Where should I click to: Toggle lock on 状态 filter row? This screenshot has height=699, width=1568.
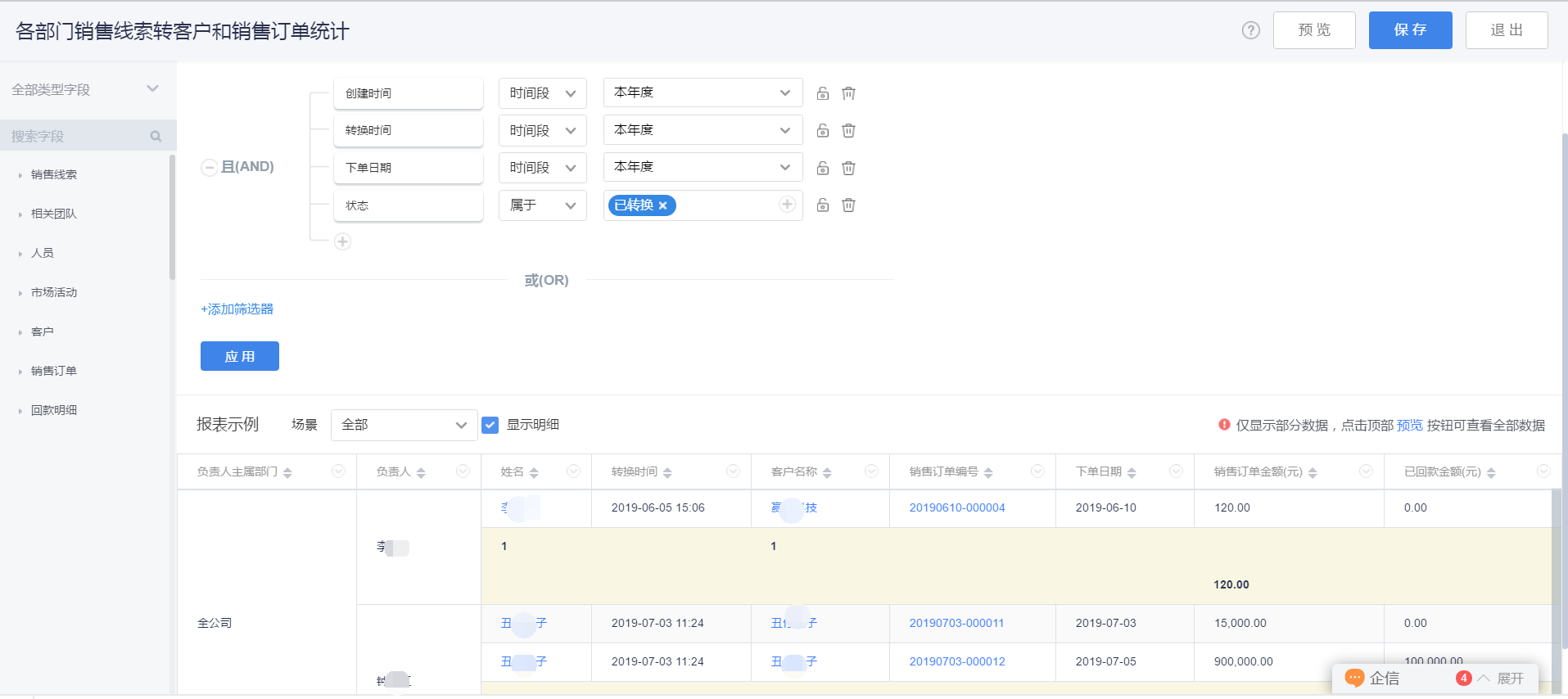pos(823,205)
